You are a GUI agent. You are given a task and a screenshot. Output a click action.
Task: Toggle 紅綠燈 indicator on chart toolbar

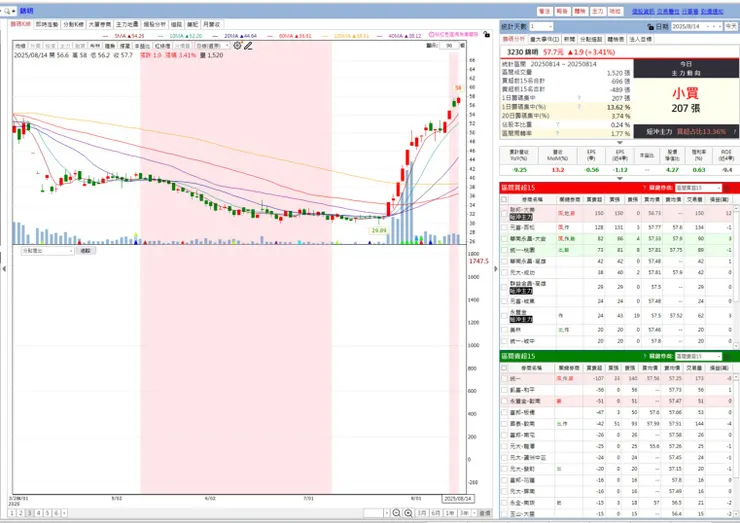click(162, 46)
